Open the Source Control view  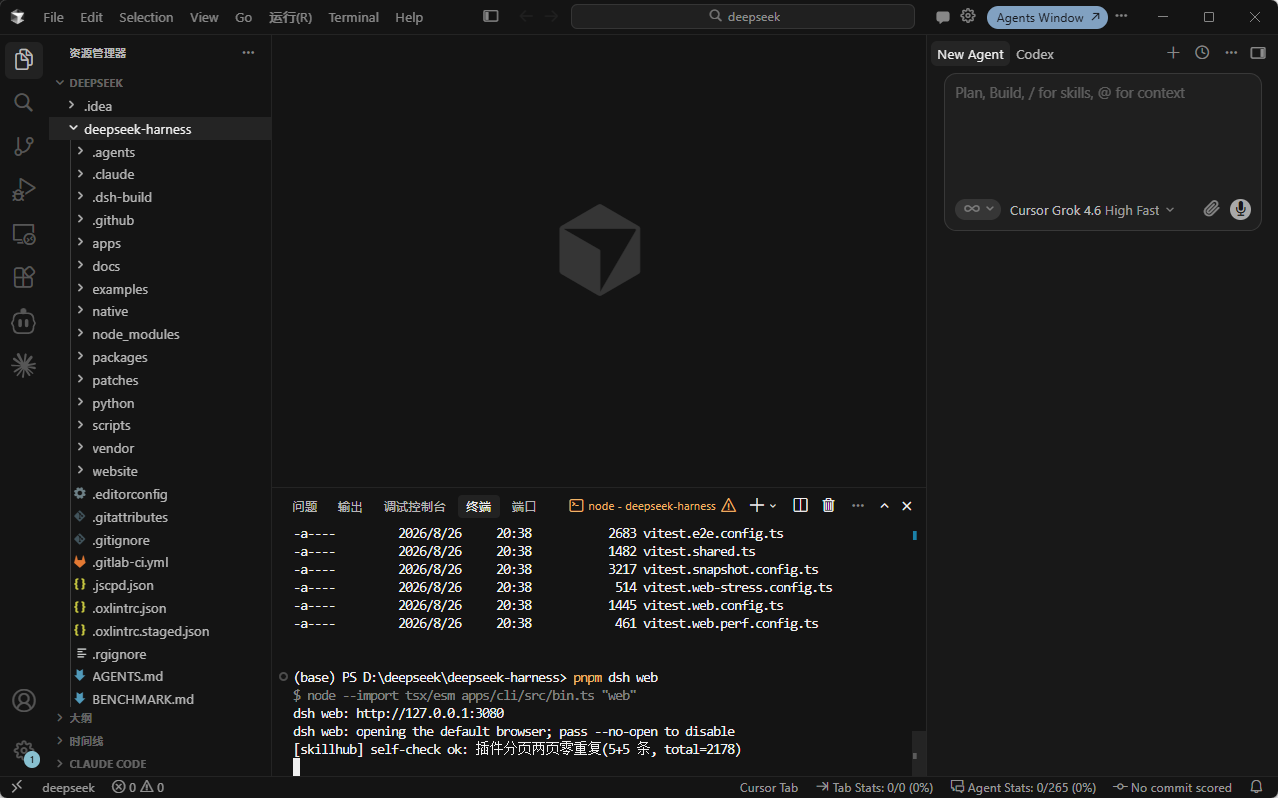24,146
